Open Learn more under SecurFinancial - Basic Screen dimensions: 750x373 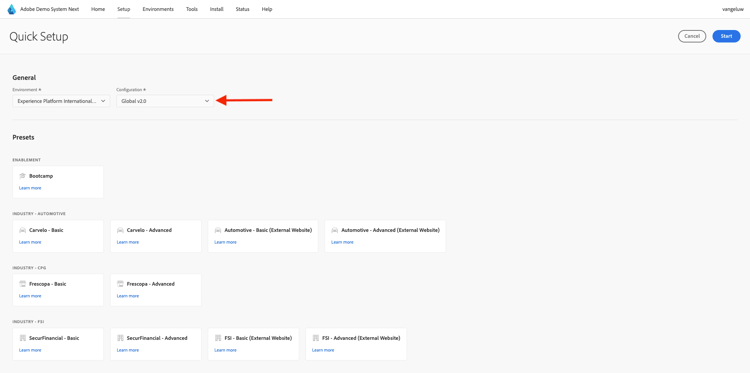point(30,350)
